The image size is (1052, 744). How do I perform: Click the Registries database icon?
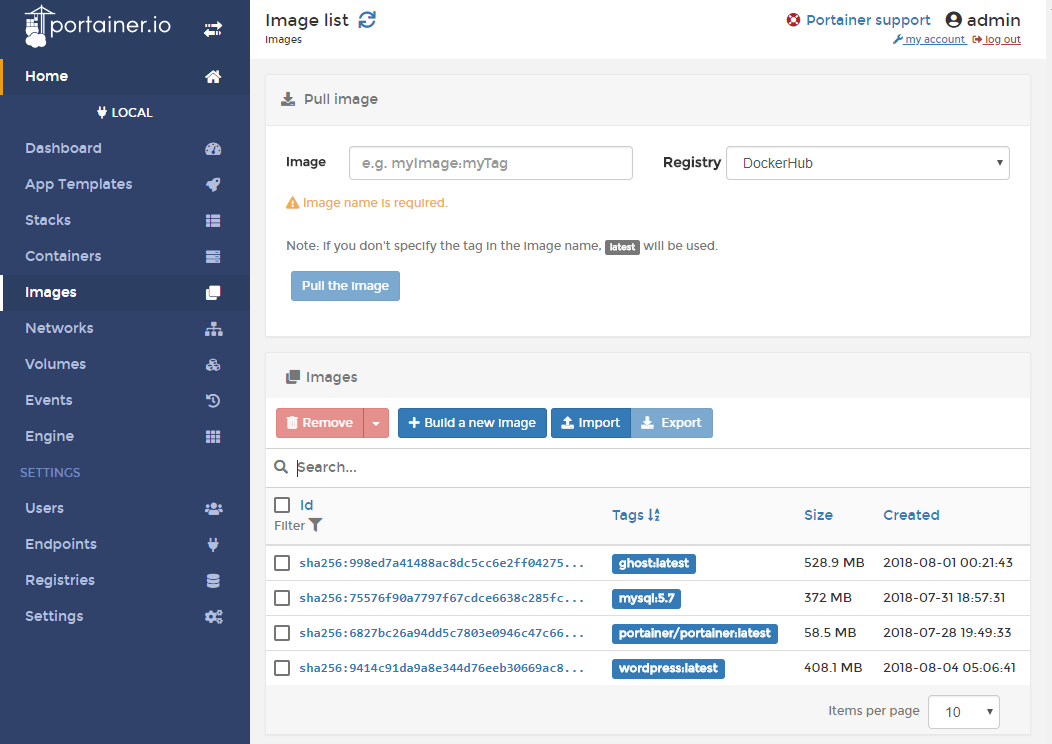point(213,581)
